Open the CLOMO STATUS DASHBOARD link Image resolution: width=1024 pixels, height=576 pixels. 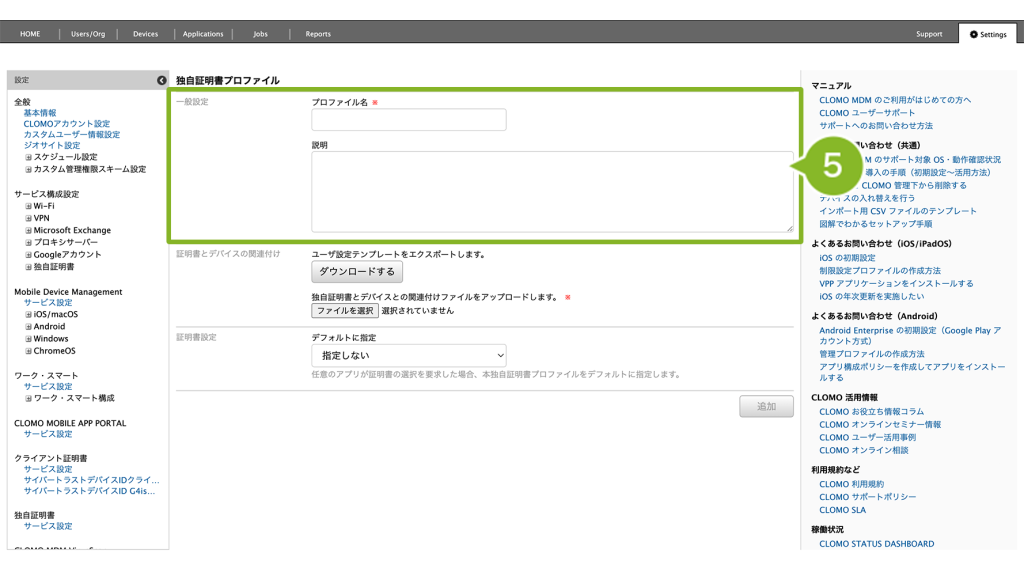click(x=876, y=544)
